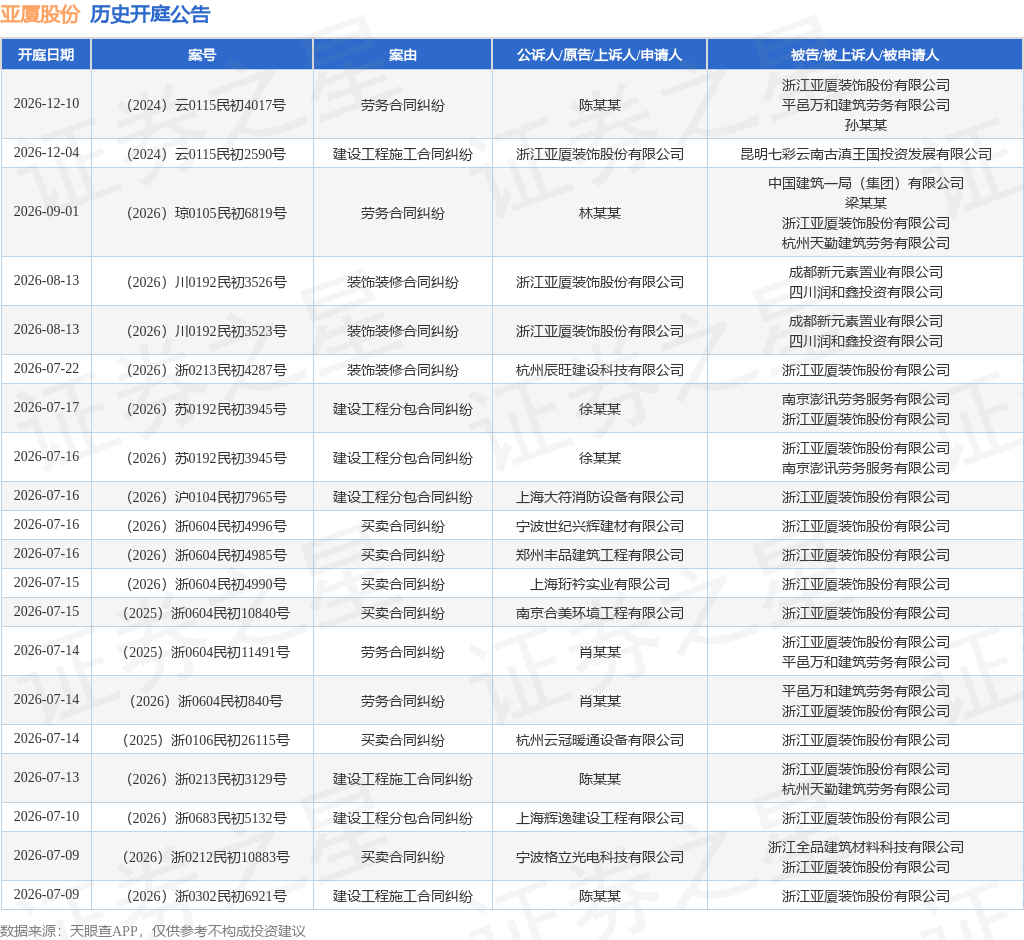Click the date 2026-12-10 cell

(46, 103)
